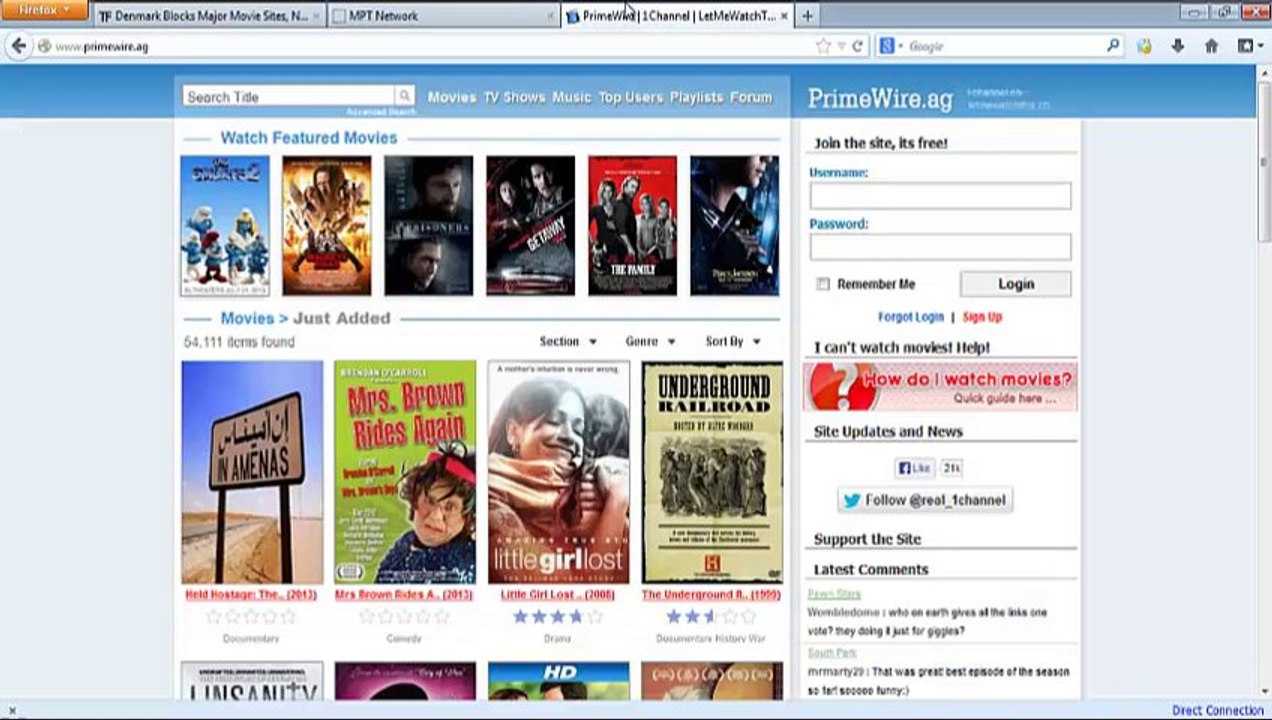The width and height of the screenshot is (1272, 720).
Task: Click the Facebook Like button
Action: coord(914,468)
